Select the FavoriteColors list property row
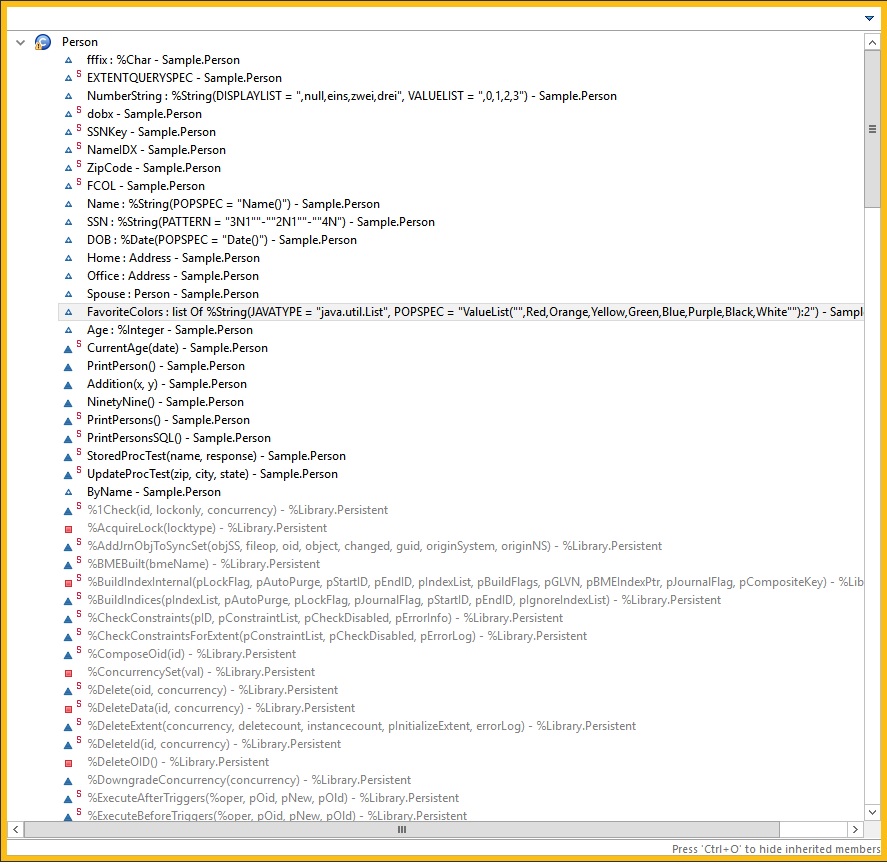 [460, 312]
